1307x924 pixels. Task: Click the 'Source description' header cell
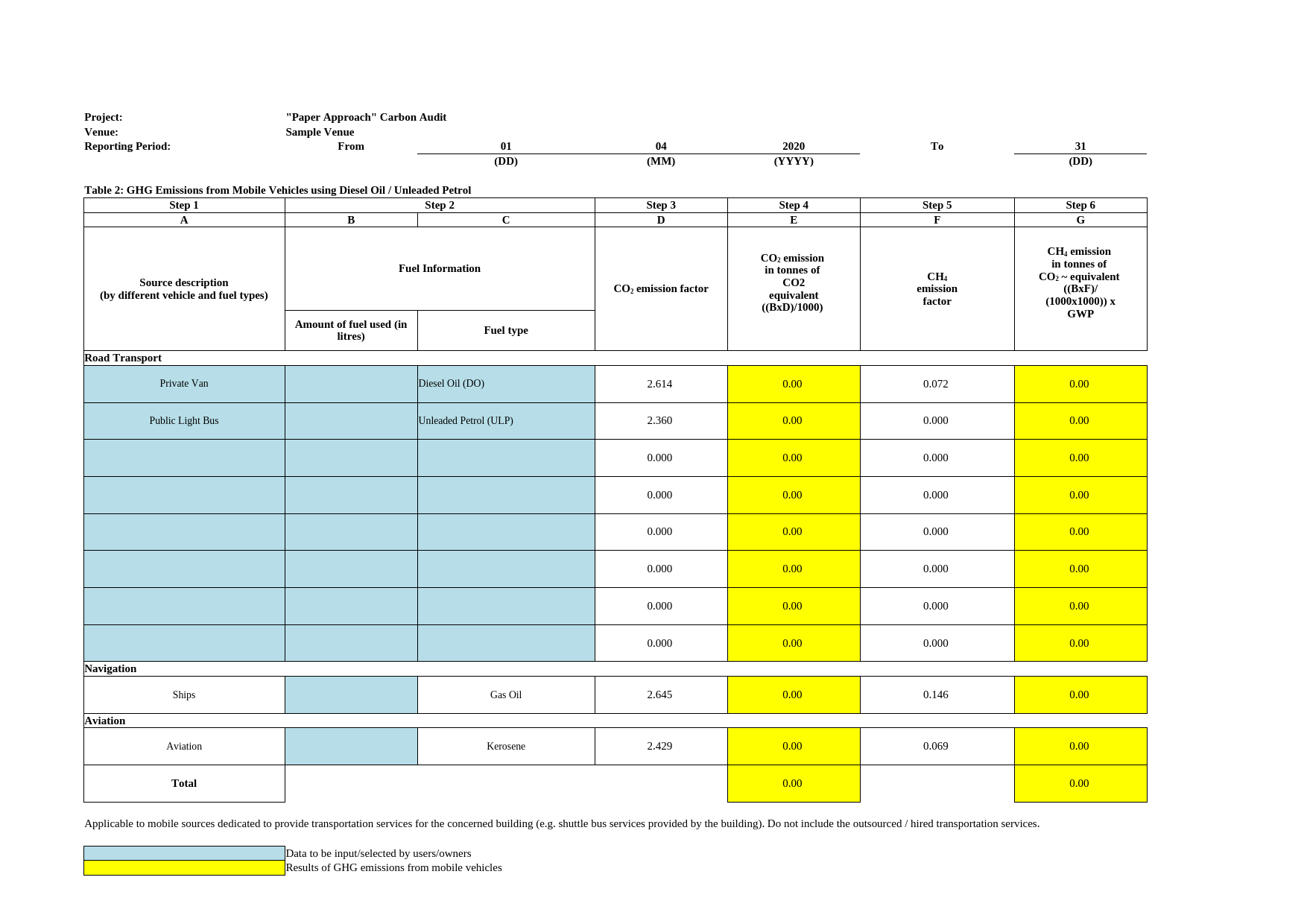tap(184, 288)
